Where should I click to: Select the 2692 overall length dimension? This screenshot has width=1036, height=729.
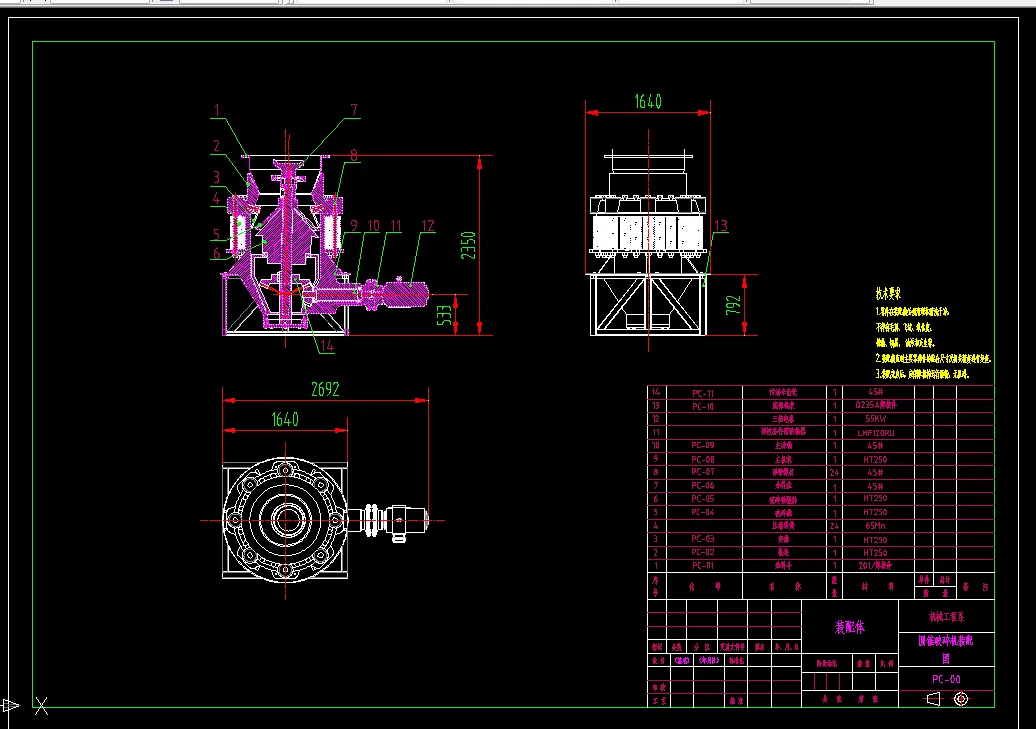pos(325,389)
